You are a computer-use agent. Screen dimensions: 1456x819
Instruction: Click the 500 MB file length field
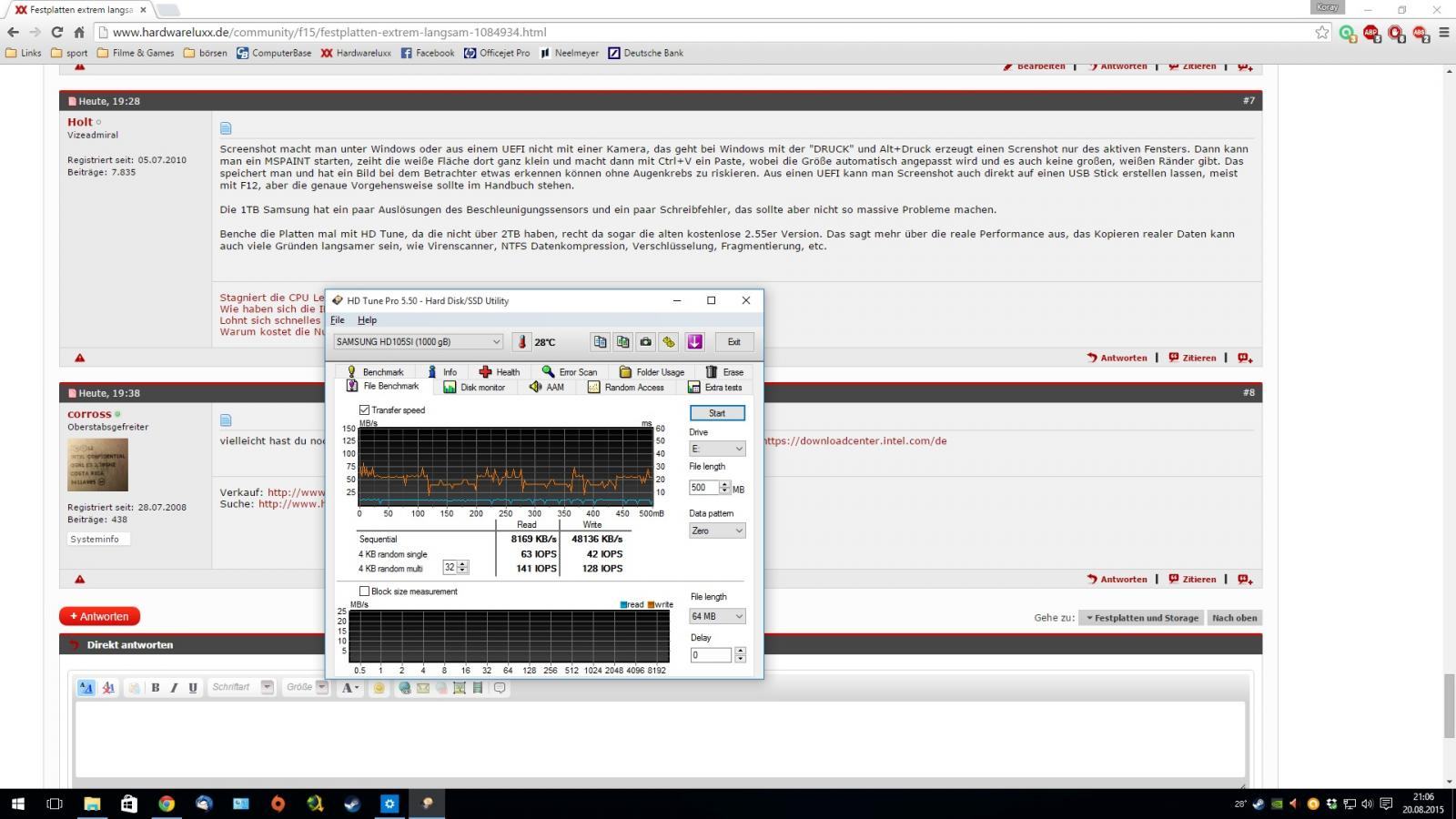click(704, 488)
